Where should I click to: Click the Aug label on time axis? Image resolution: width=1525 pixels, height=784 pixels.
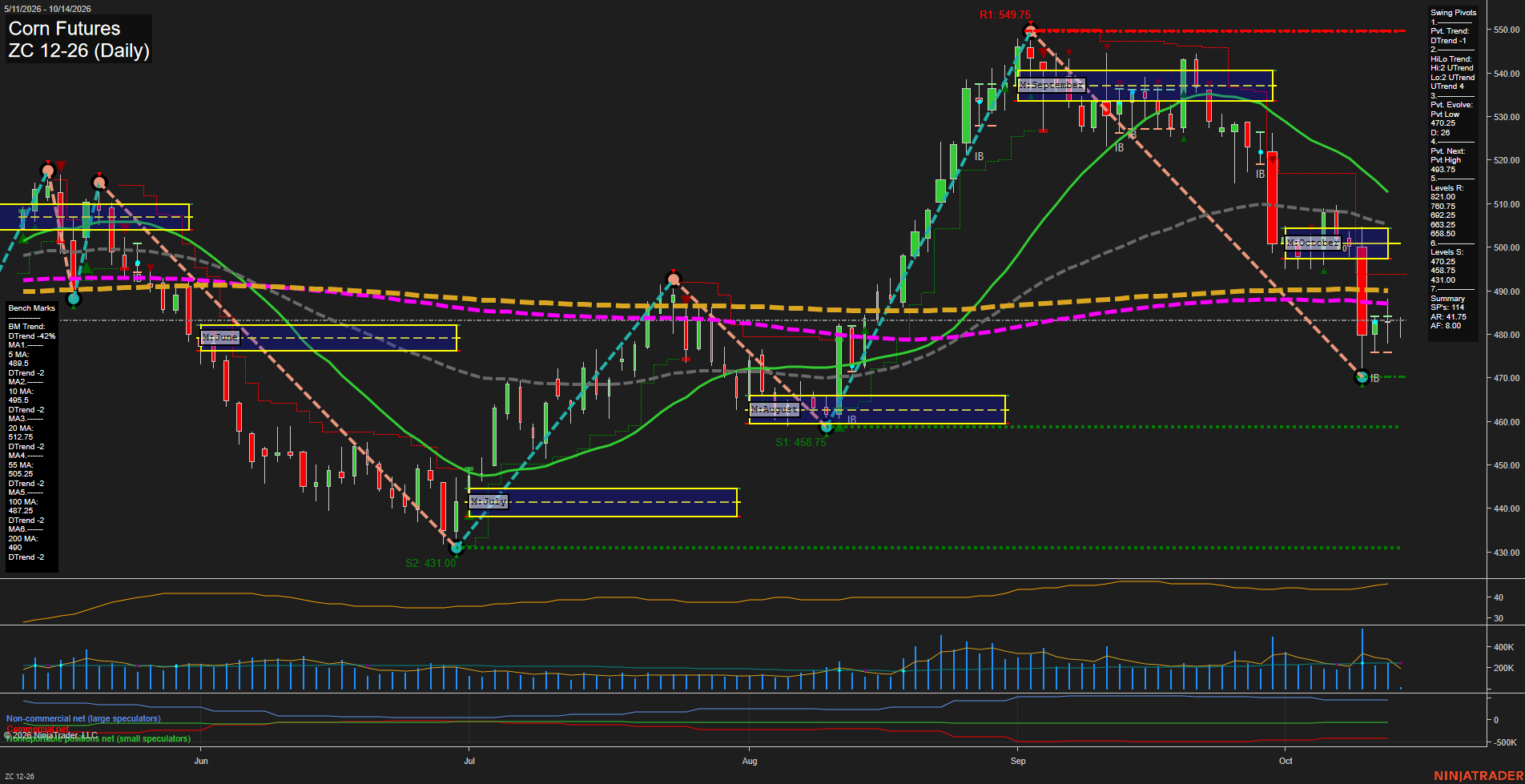(x=750, y=761)
